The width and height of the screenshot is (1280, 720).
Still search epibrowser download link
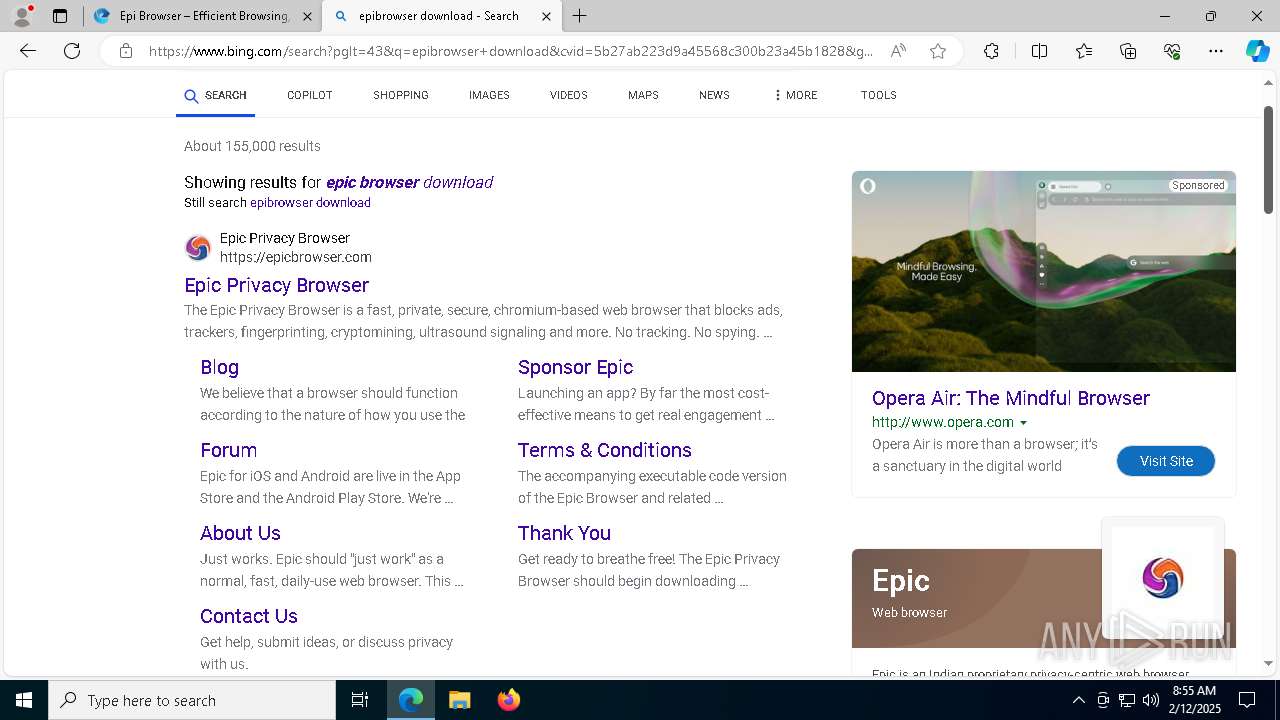click(310, 203)
